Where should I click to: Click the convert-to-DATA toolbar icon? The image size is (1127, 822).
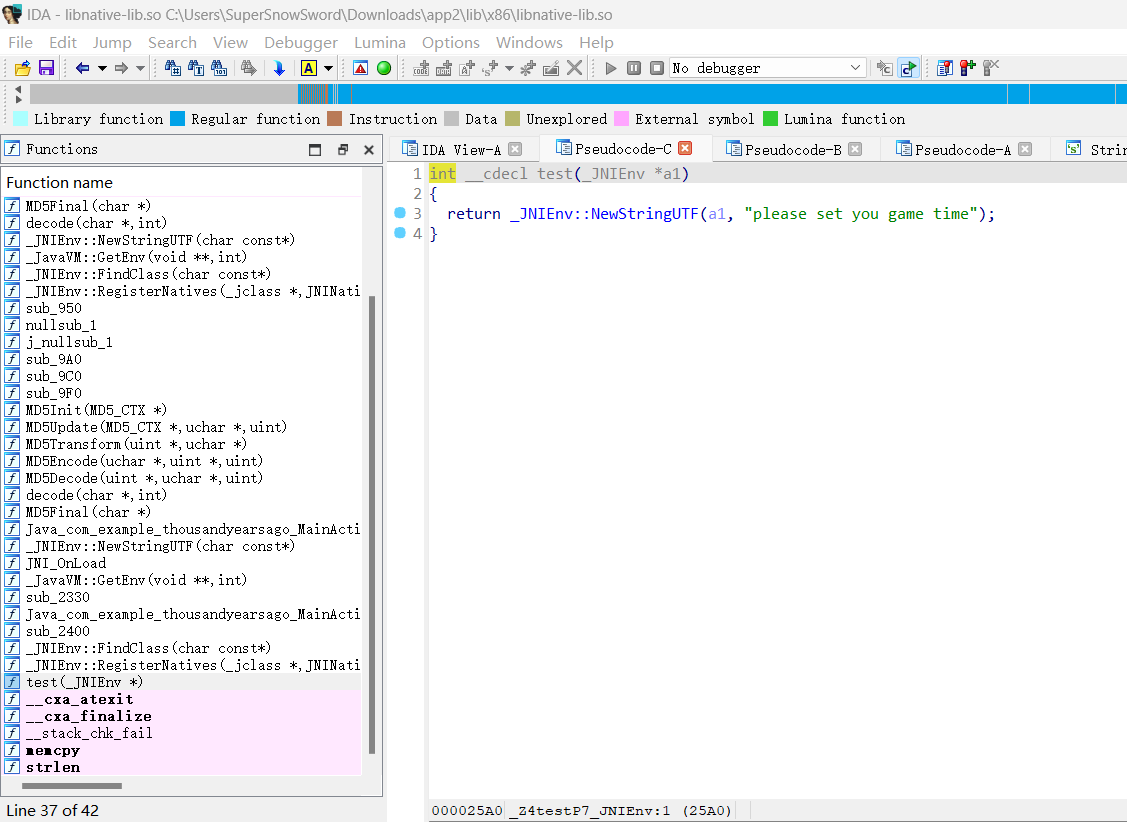pos(444,68)
